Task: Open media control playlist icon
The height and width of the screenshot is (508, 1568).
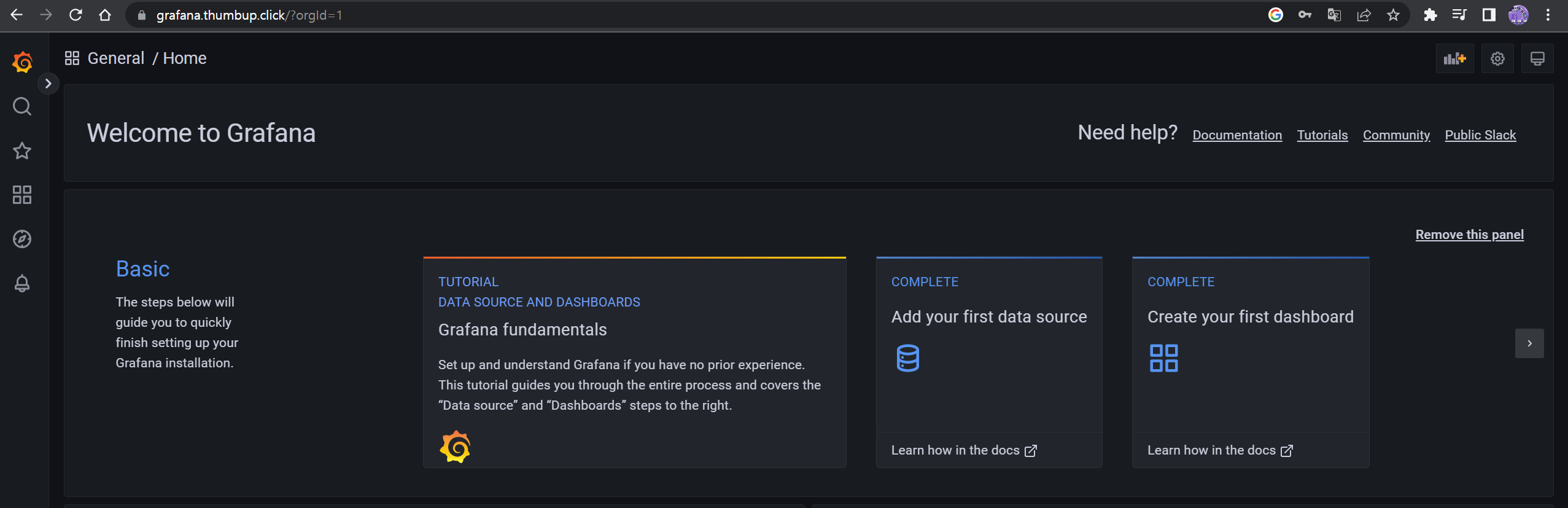Action: pyautogui.click(x=1459, y=15)
